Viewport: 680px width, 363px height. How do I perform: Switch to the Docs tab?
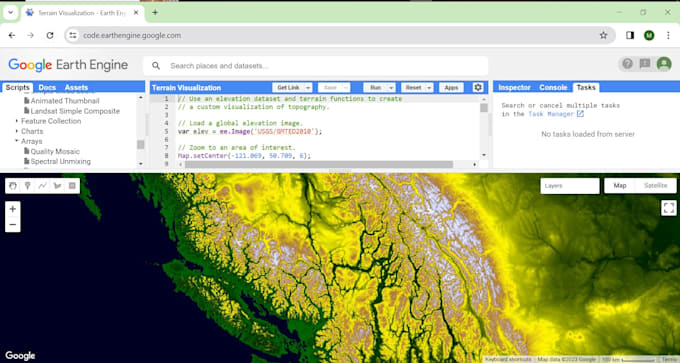[47, 88]
